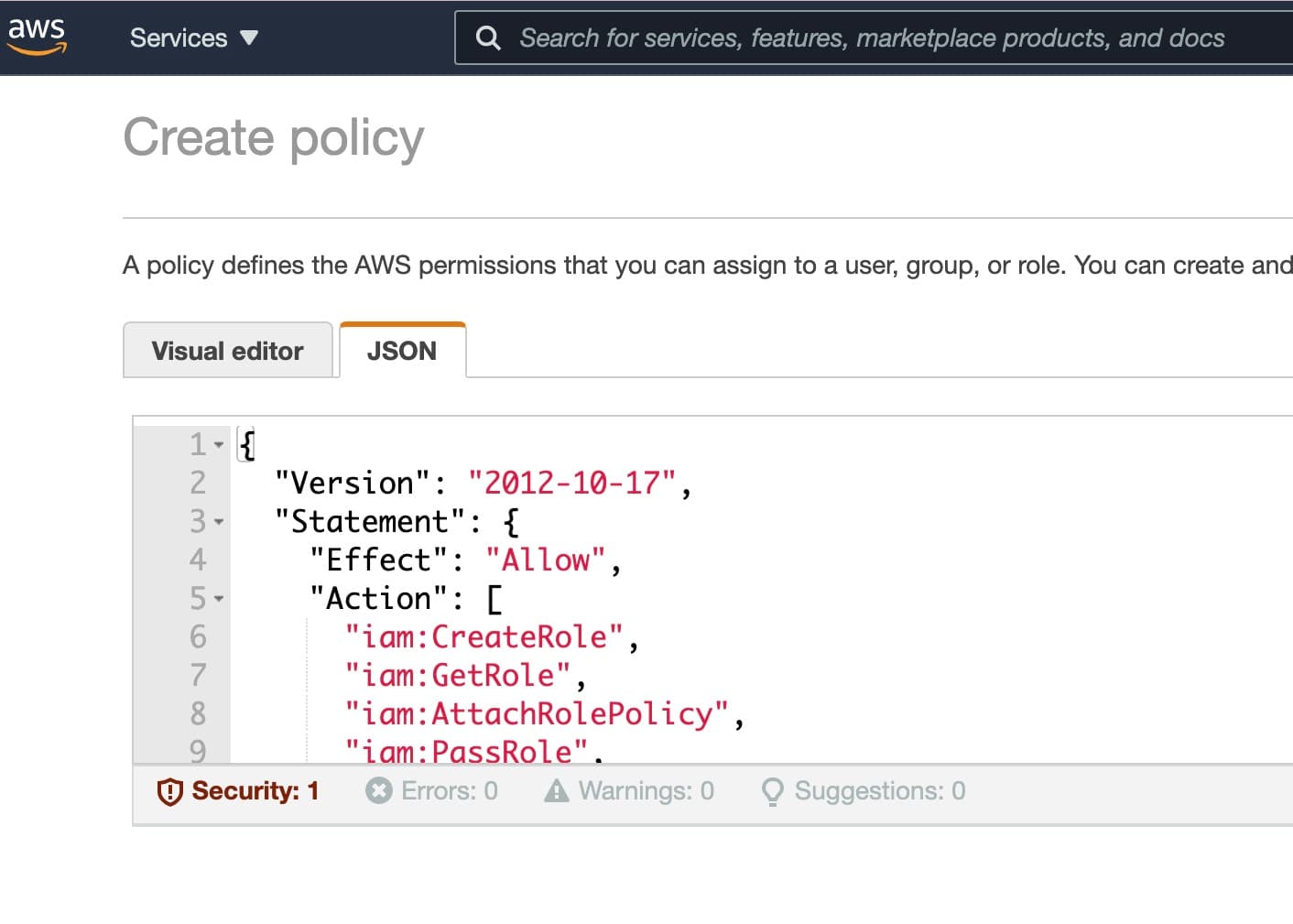Collapse the Statement block fold arrow on line 3

click(x=219, y=522)
